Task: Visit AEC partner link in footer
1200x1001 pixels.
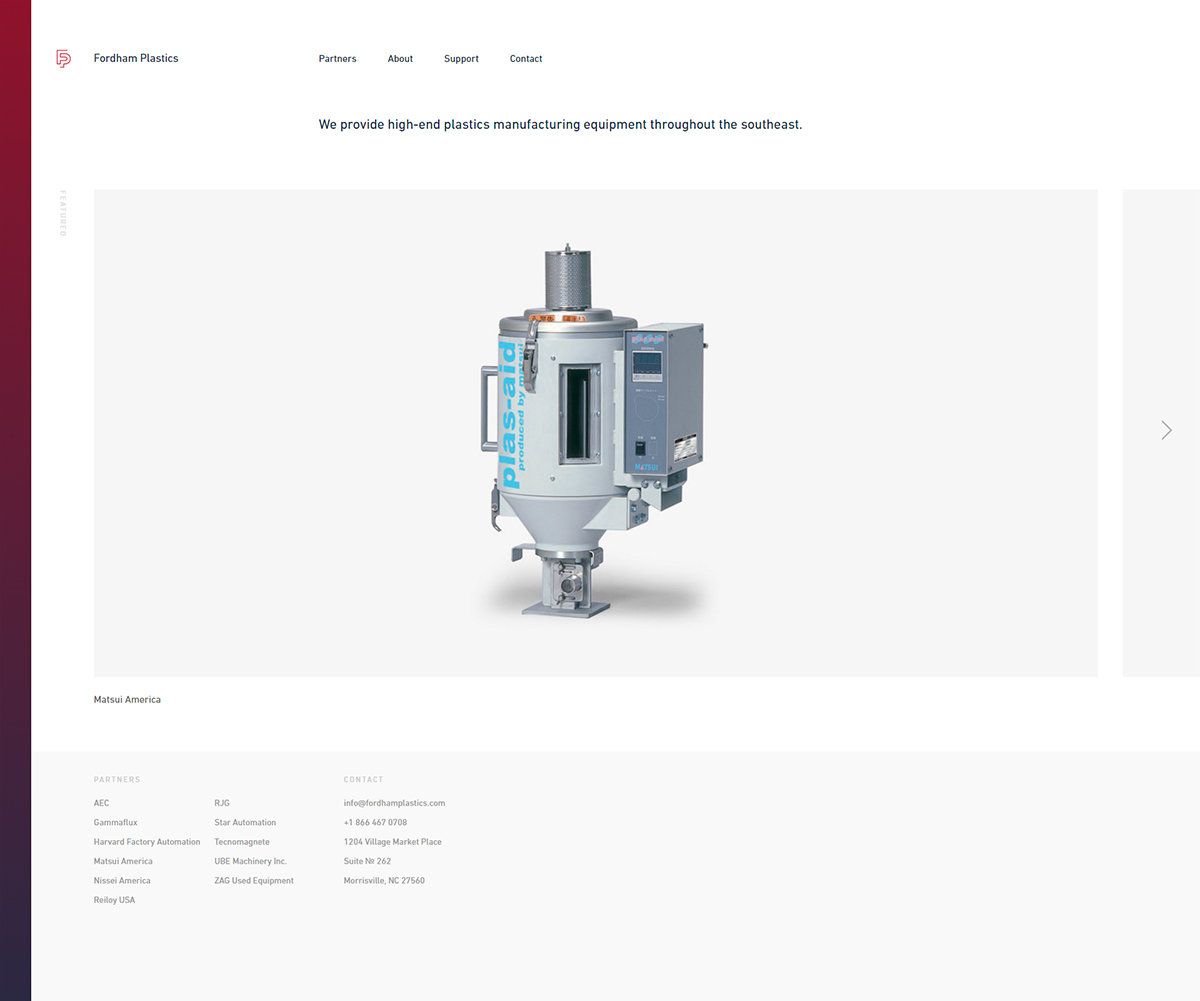Action: pyautogui.click(x=102, y=803)
